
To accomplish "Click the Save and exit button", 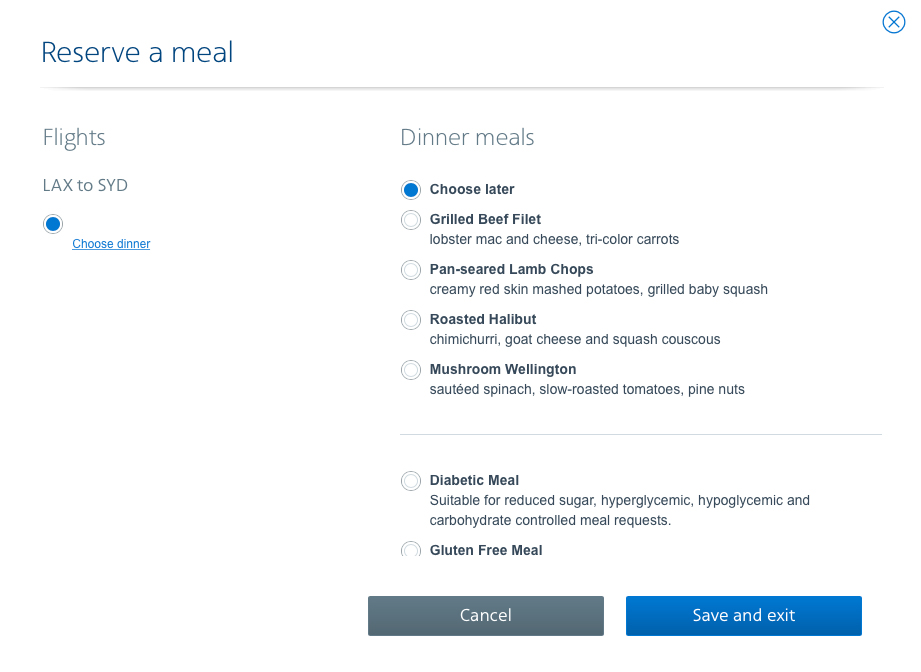I will tap(744, 616).
